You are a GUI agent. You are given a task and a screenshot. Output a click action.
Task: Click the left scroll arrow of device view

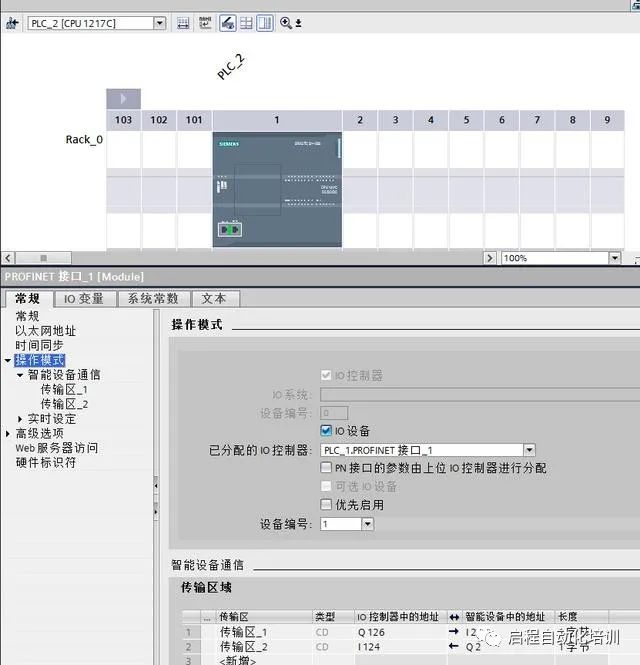(x=8, y=258)
